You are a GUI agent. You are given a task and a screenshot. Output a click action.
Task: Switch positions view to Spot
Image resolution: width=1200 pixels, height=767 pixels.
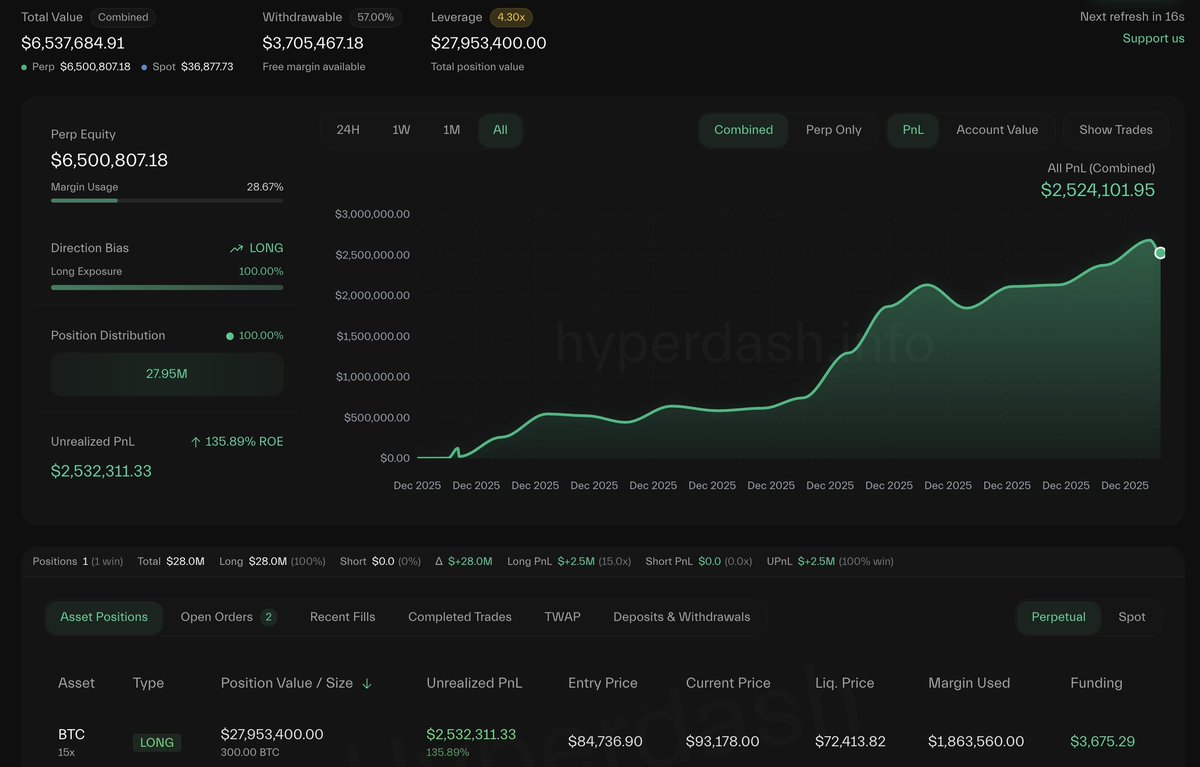tap(1131, 617)
